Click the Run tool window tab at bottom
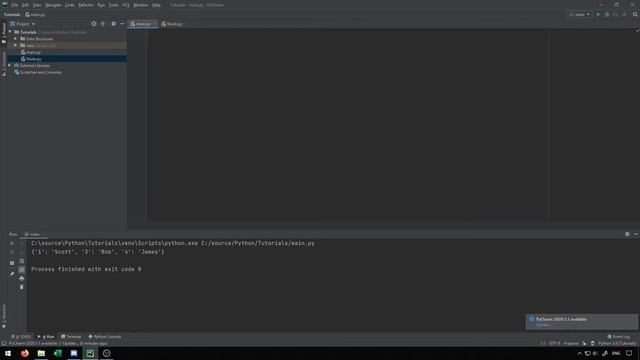 (x=46, y=337)
